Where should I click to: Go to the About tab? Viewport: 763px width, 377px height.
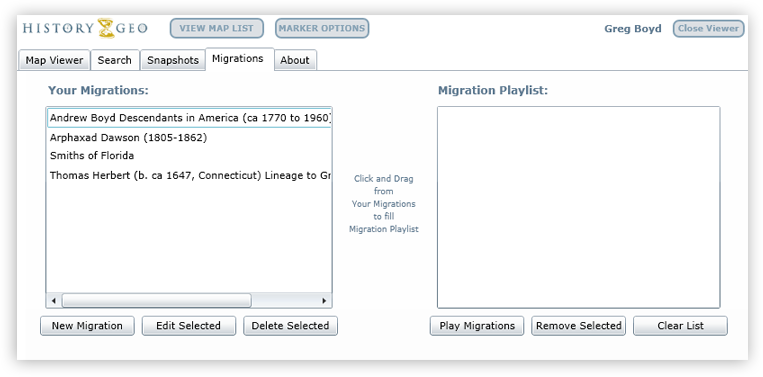295,60
